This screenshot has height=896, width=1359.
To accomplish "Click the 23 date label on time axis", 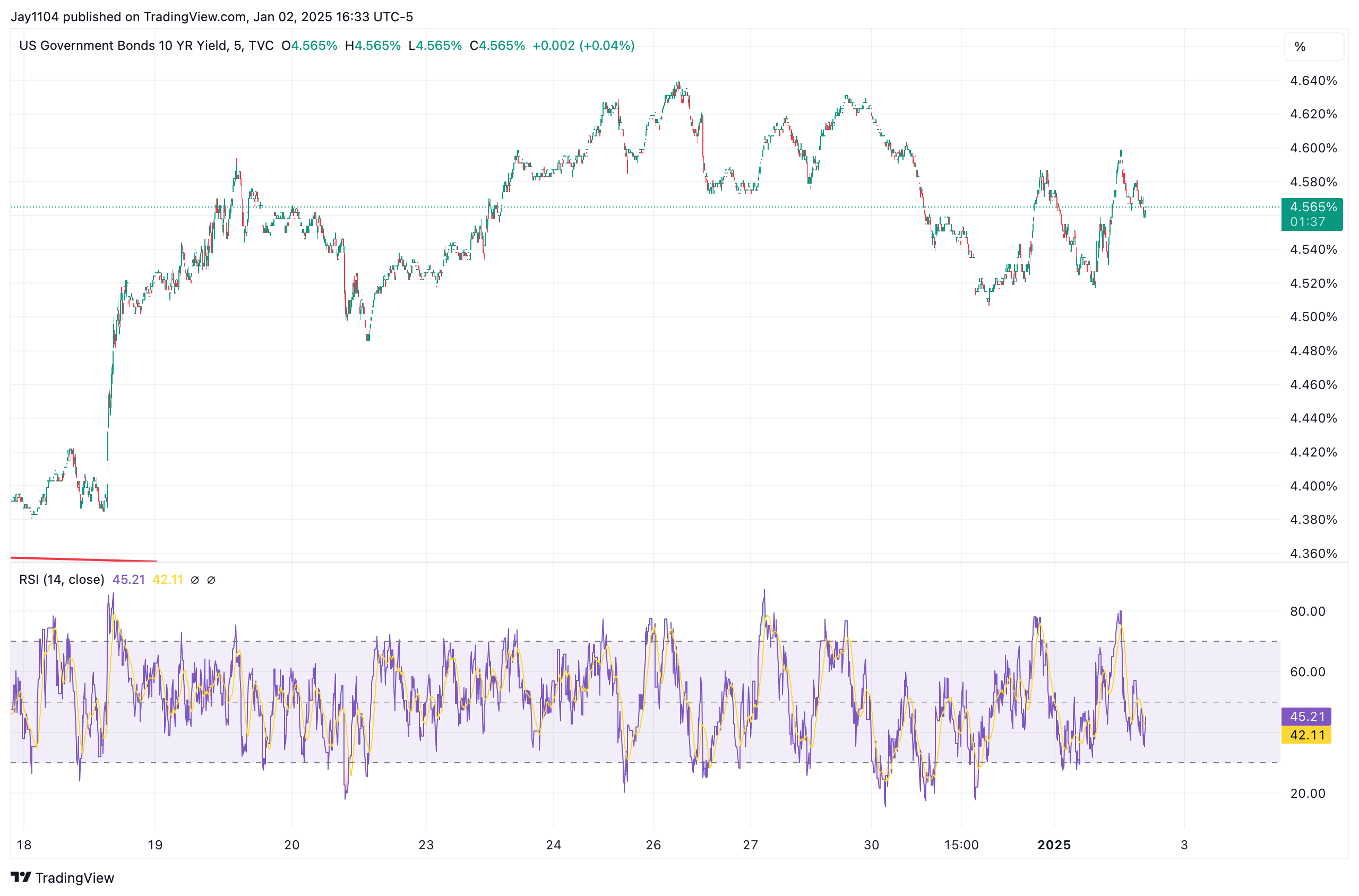I will (426, 845).
